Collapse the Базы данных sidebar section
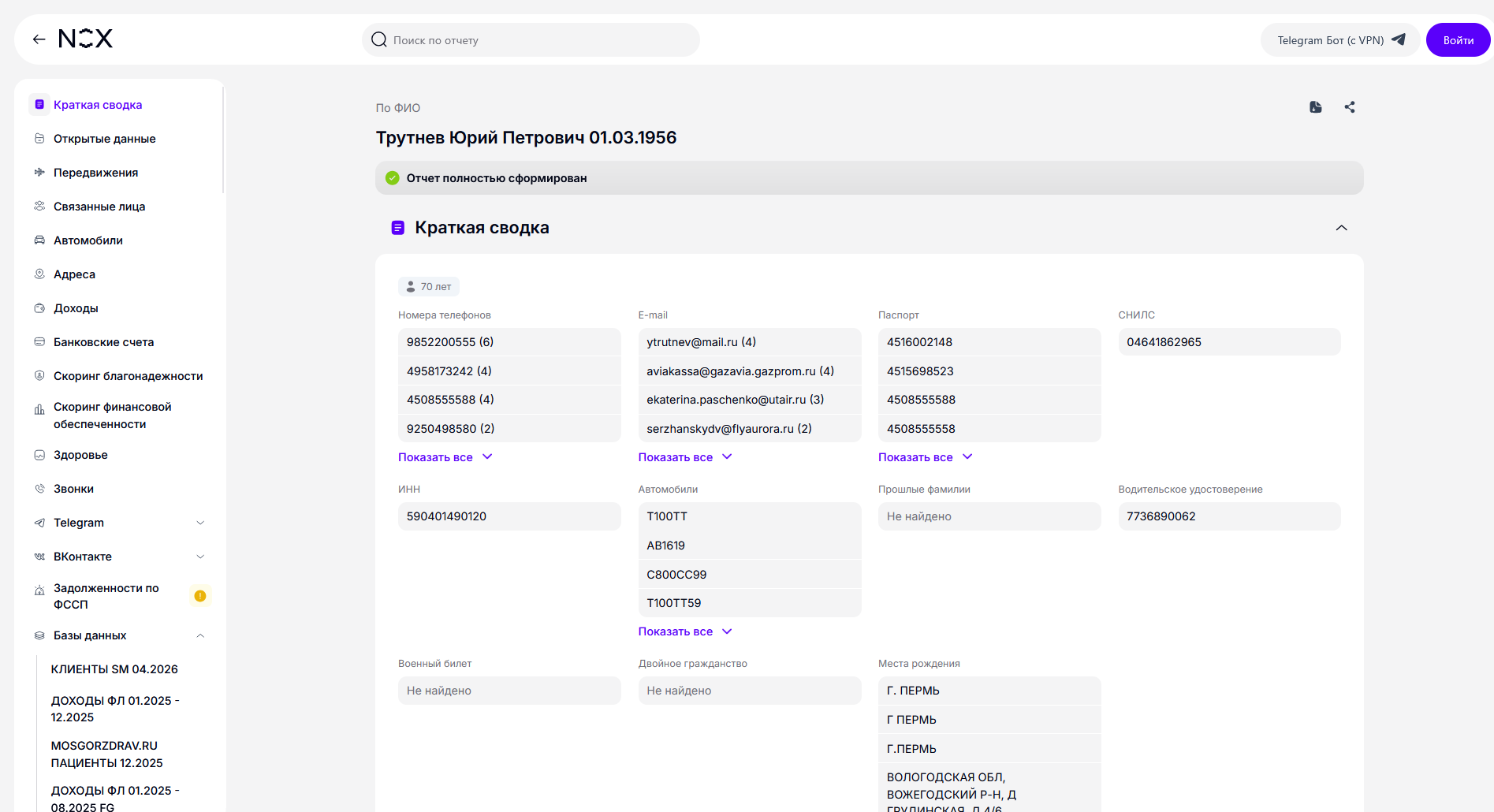Screen dimensions: 1494x812 [x=200, y=635]
